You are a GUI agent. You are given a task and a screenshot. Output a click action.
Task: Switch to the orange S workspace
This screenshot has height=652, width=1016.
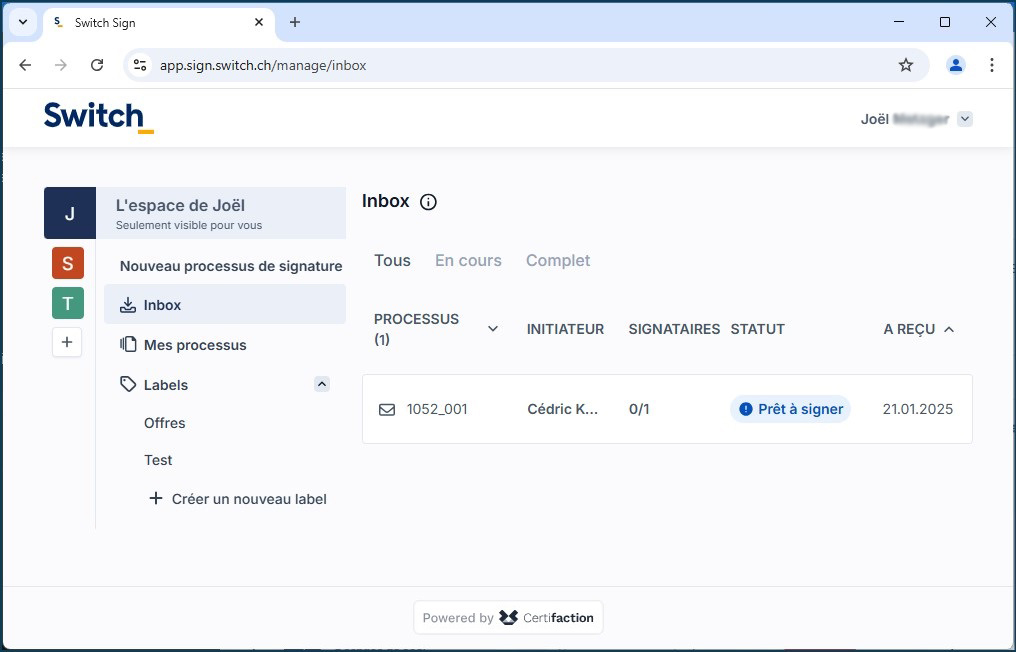(x=68, y=263)
